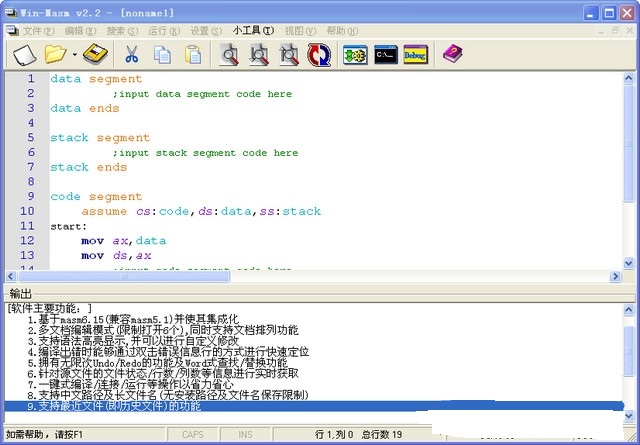The height and width of the screenshot is (445, 640).
Task: Editor horizontal scroll left arrow
Action: tap(11, 277)
